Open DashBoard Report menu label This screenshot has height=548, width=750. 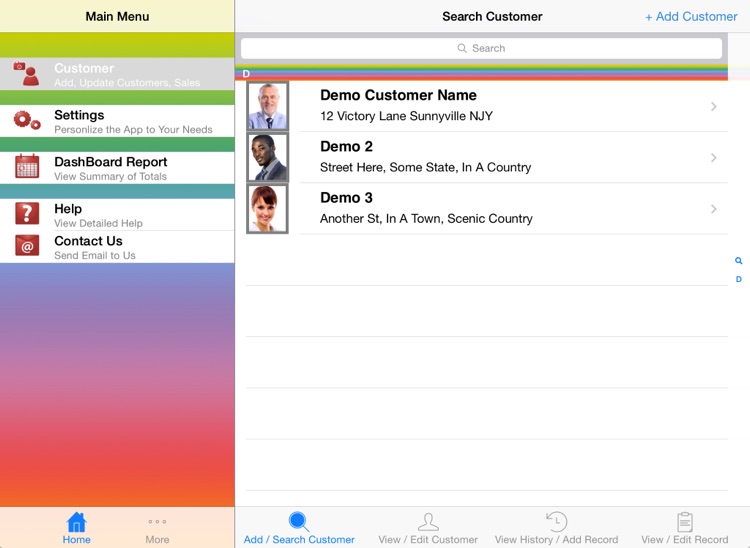(x=110, y=162)
